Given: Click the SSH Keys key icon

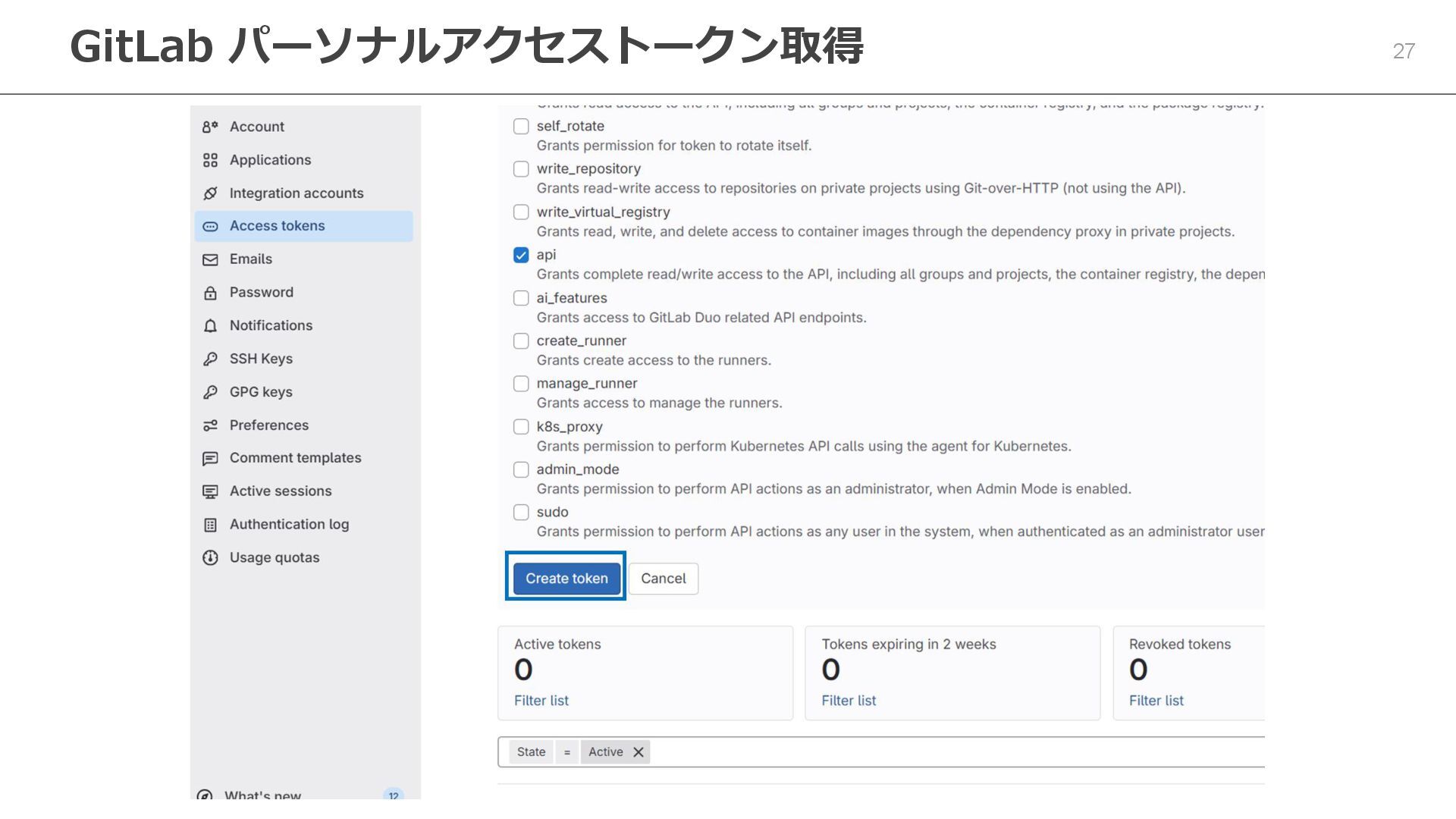Looking at the screenshot, I should coord(210,359).
